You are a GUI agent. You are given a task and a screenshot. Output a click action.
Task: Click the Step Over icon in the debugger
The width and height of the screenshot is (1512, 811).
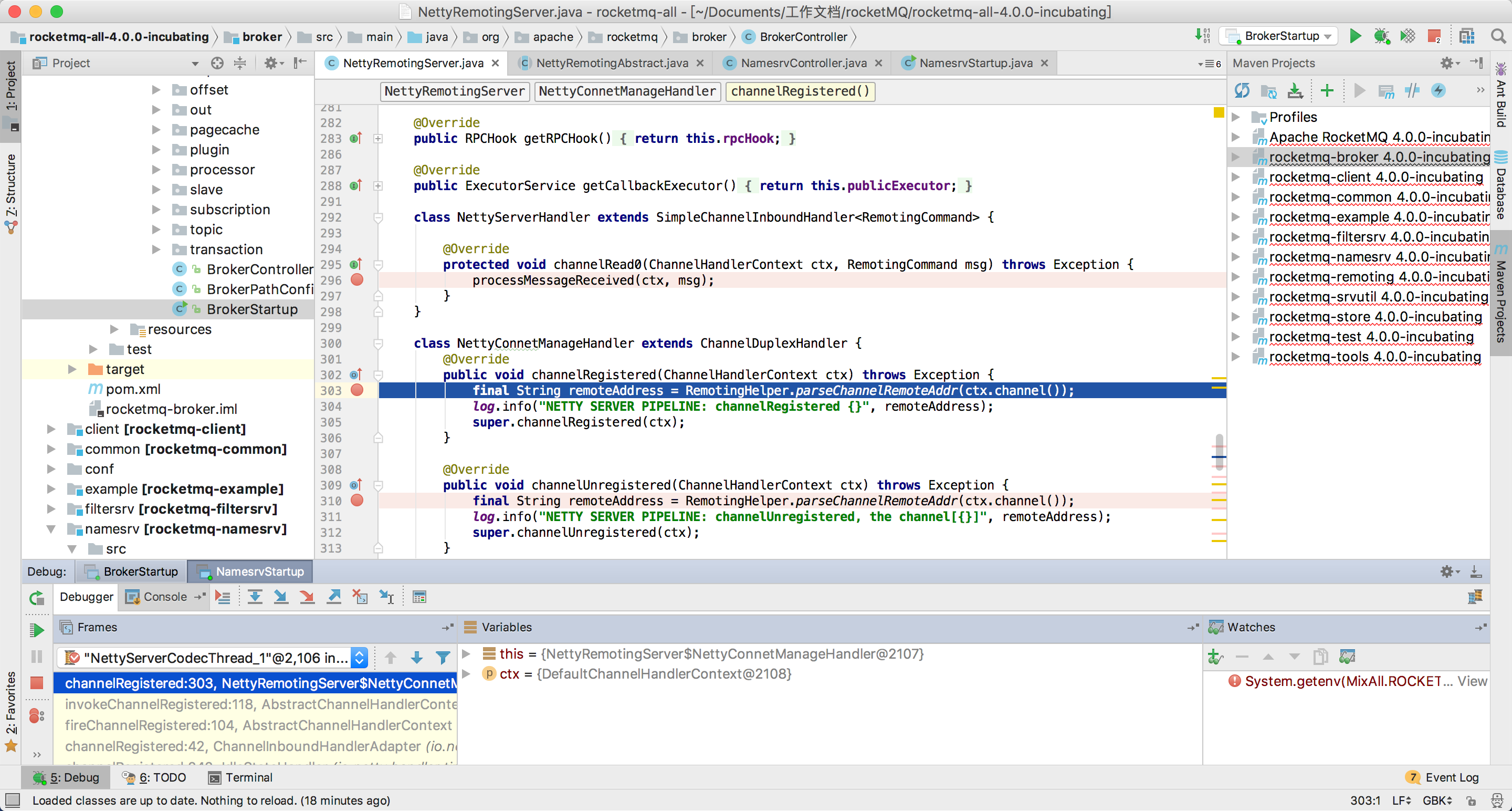click(x=254, y=597)
